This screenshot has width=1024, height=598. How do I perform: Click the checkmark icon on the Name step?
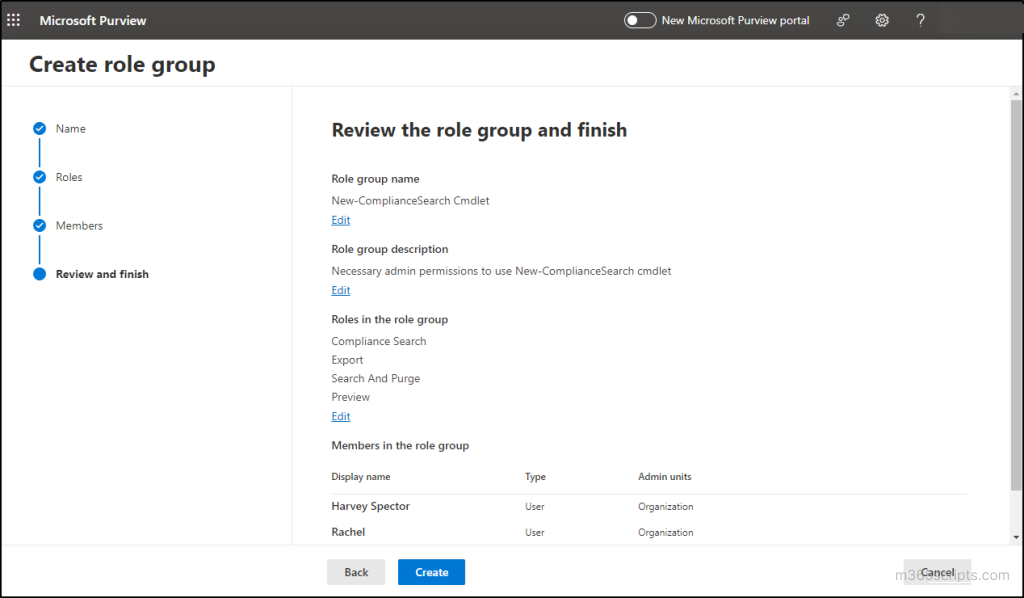pos(39,128)
